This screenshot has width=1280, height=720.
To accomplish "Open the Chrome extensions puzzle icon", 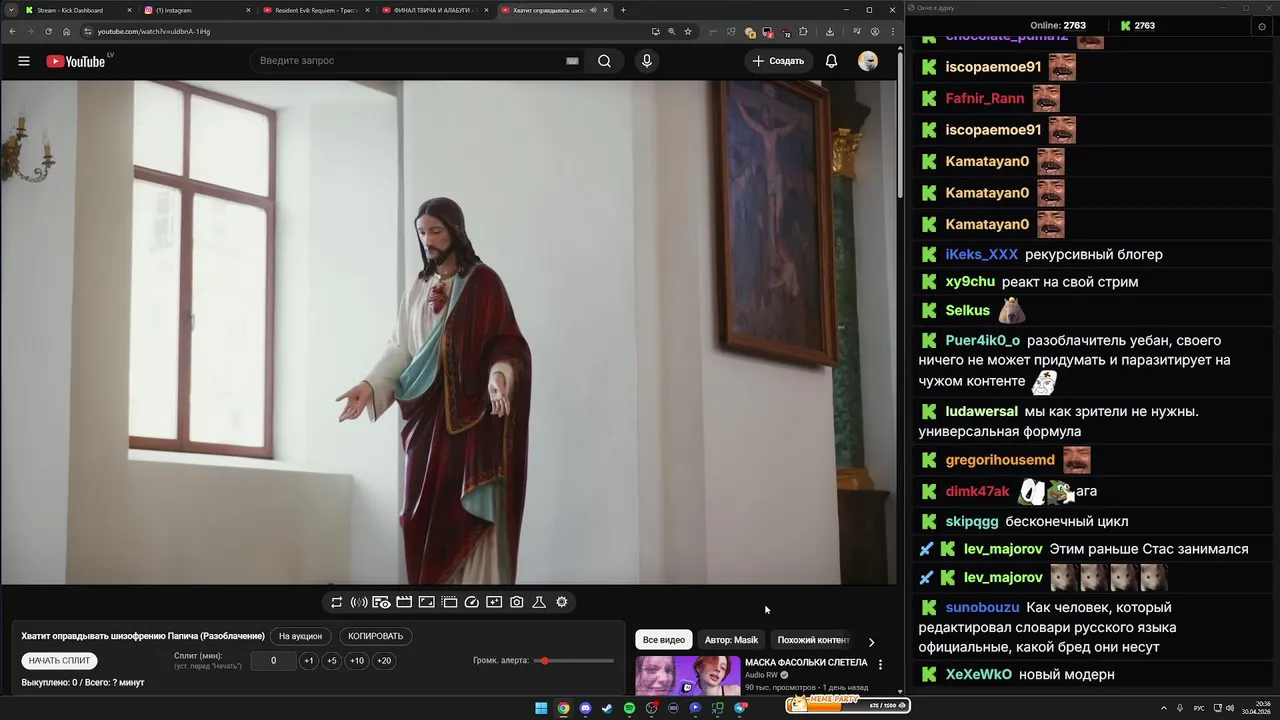I will pos(803,31).
